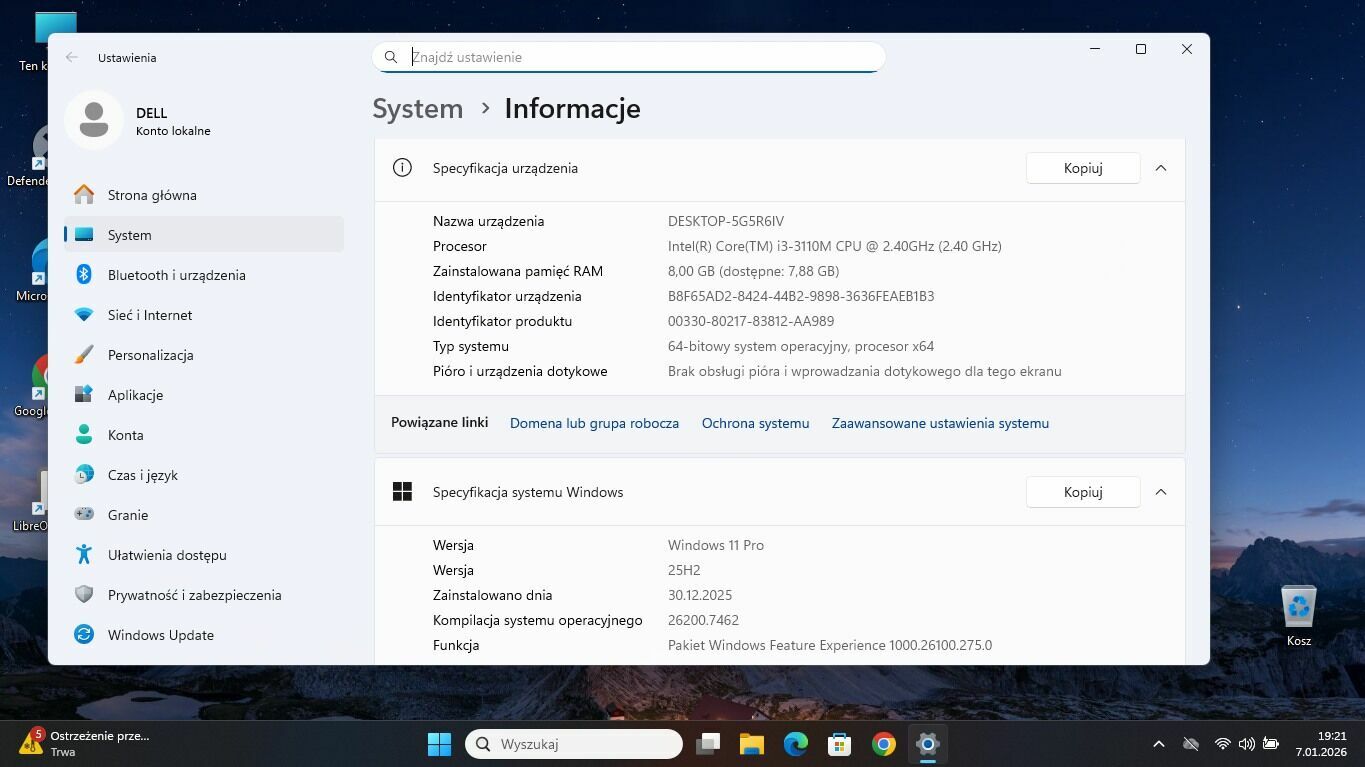
Task: Copy device specifications with Kopiuj button
Action: click(1082, 168)
